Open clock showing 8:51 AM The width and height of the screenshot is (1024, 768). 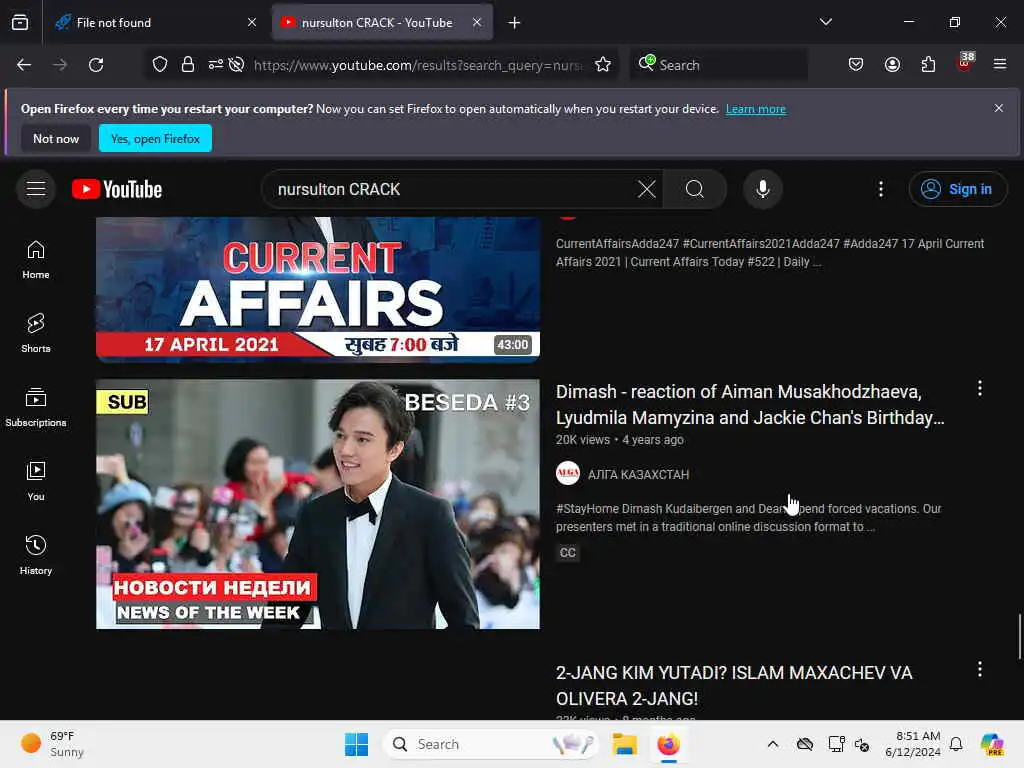point(912,744)
